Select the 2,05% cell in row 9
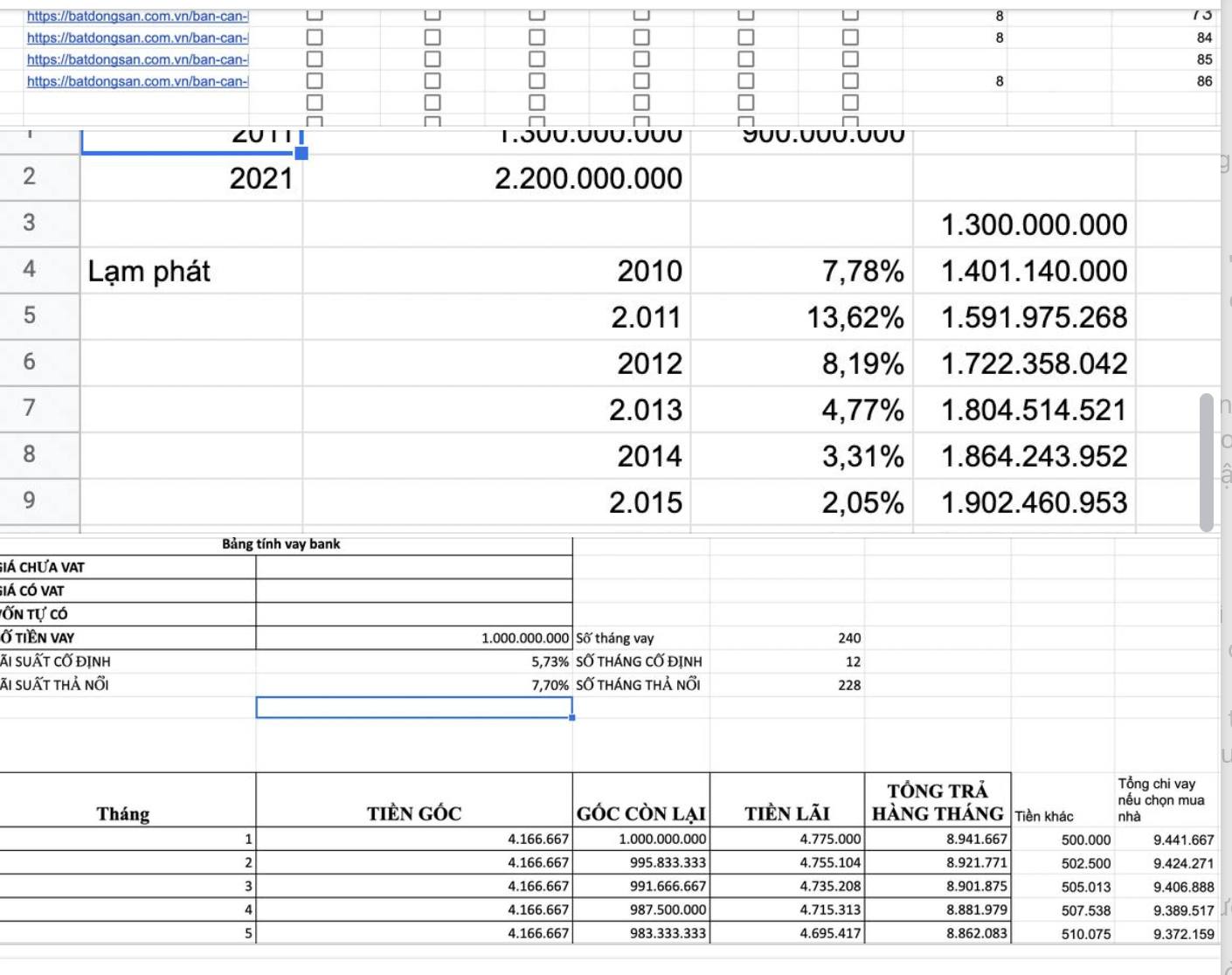1232x975 pixels. (x=801, y=502)
